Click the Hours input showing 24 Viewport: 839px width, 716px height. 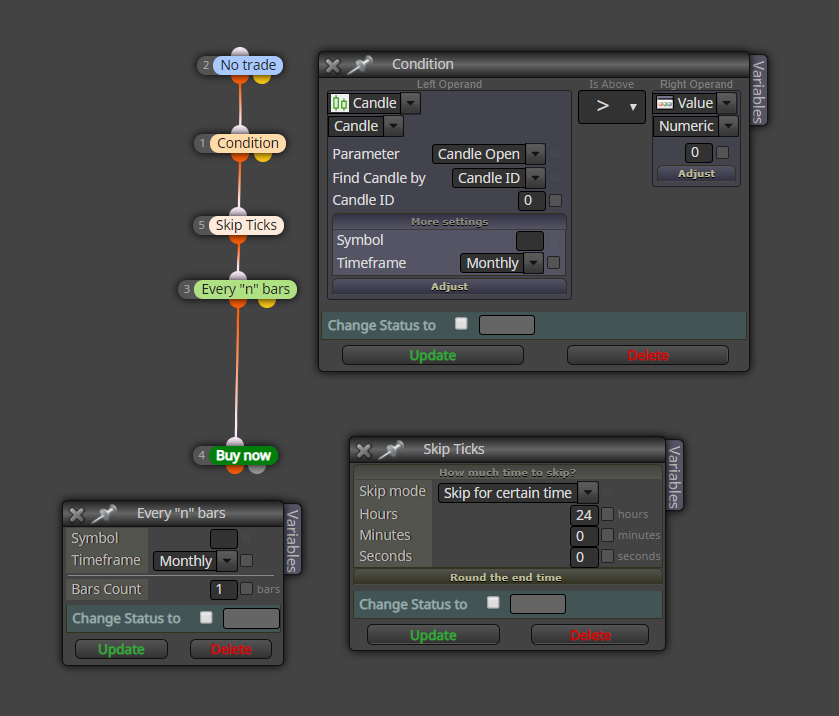584,515
